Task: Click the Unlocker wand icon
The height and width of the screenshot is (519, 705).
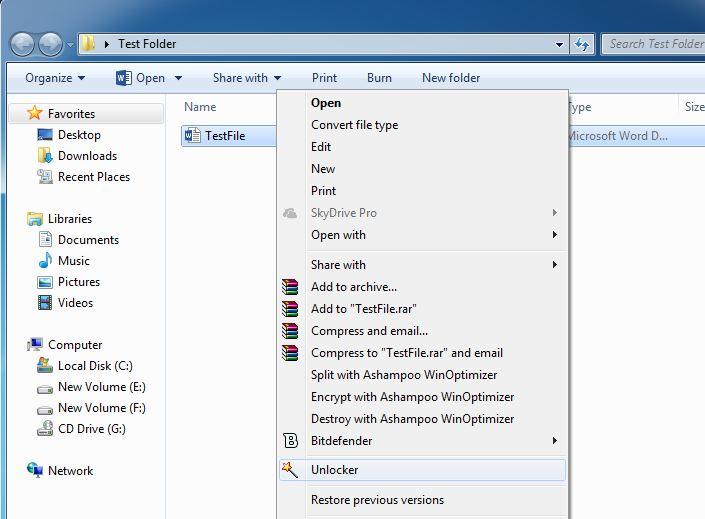Action: tap(290, 470)
